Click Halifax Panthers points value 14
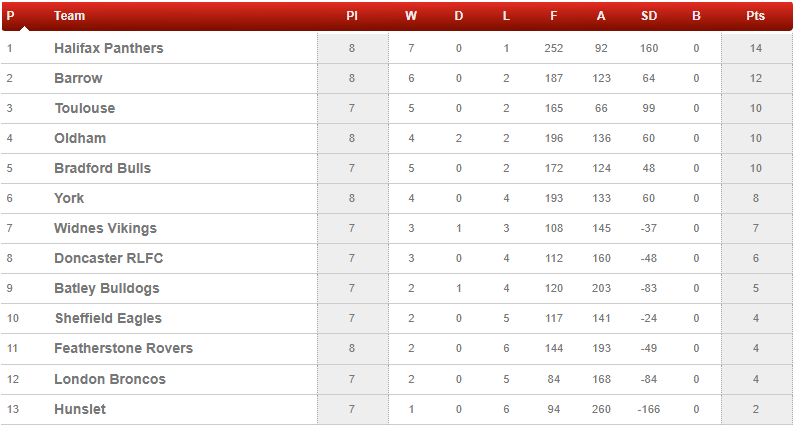796x430 pixels. [756, 48]
